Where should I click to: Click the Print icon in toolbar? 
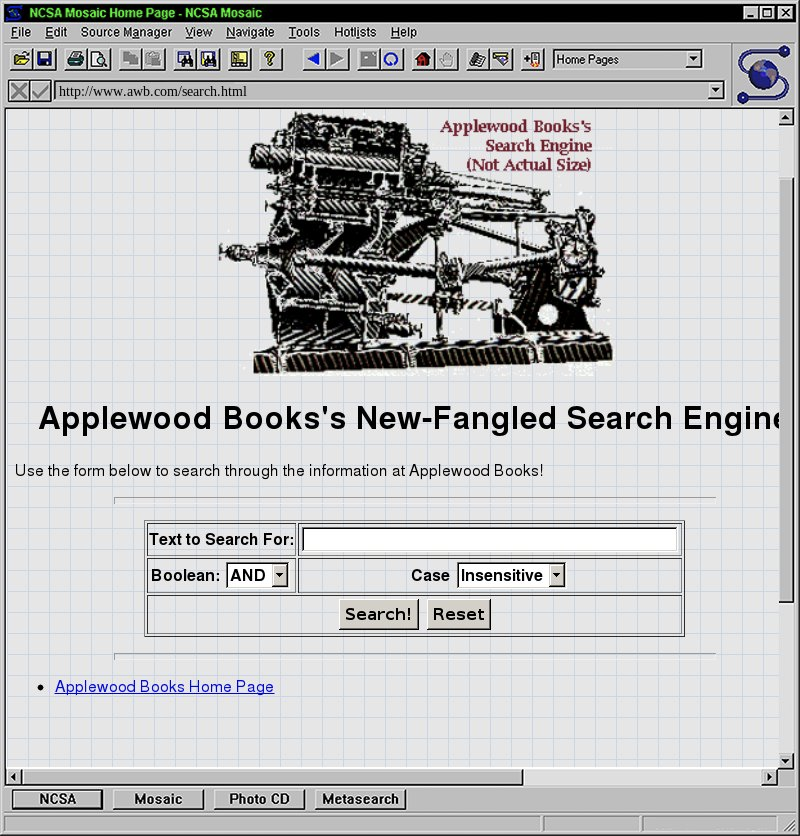76,60
